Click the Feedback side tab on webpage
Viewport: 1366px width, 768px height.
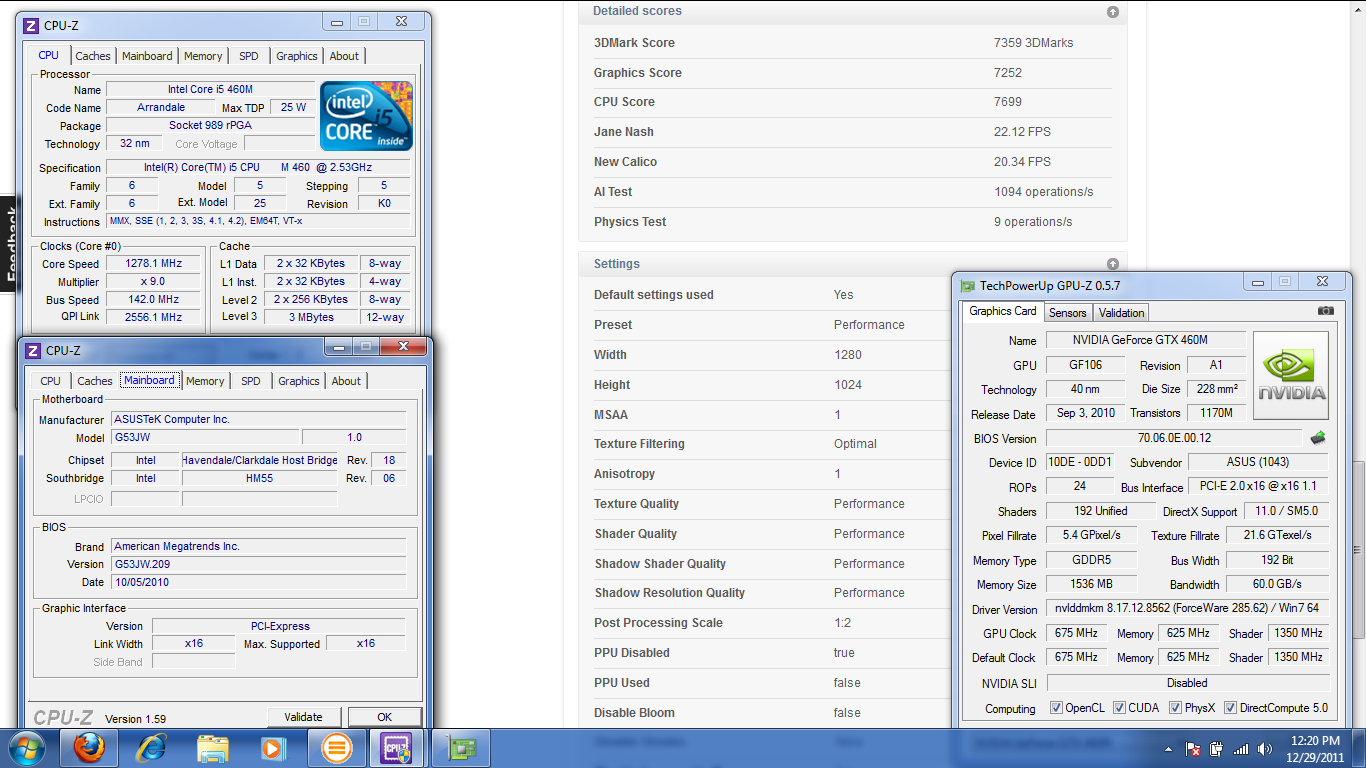tap(10, 243)
